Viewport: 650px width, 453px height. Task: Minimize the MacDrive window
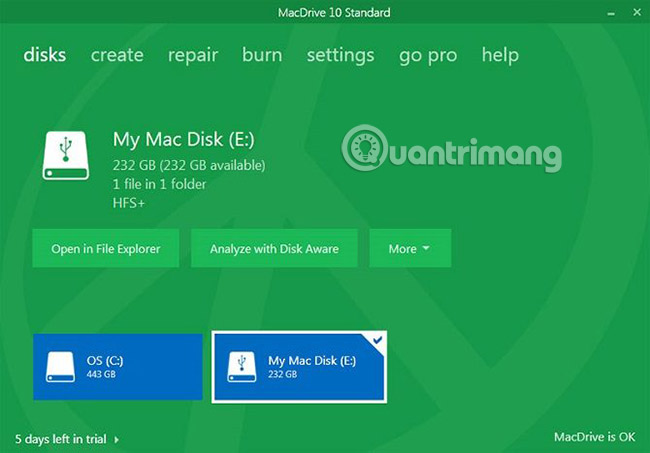pos(611,13)
